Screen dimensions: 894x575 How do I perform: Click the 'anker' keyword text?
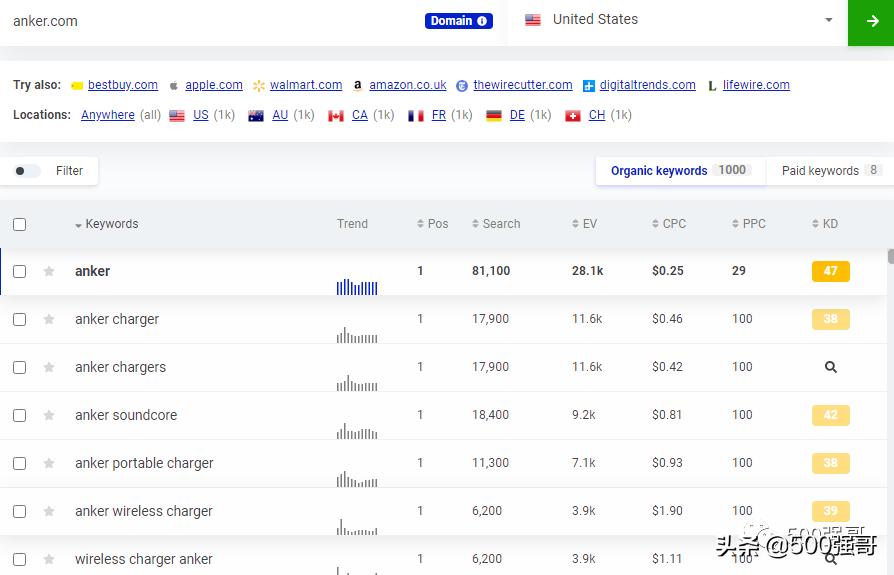click(x=92, y=271)
